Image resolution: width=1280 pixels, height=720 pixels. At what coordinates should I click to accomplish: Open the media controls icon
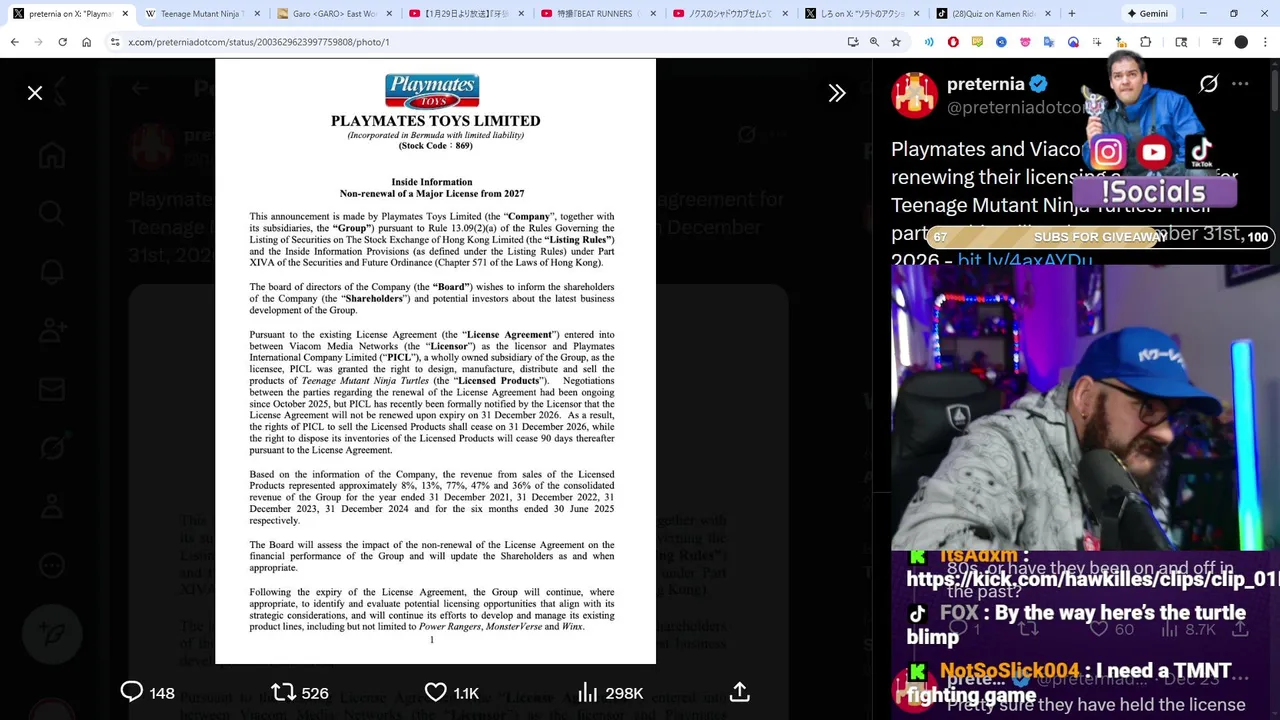[x=1217, y=42]
